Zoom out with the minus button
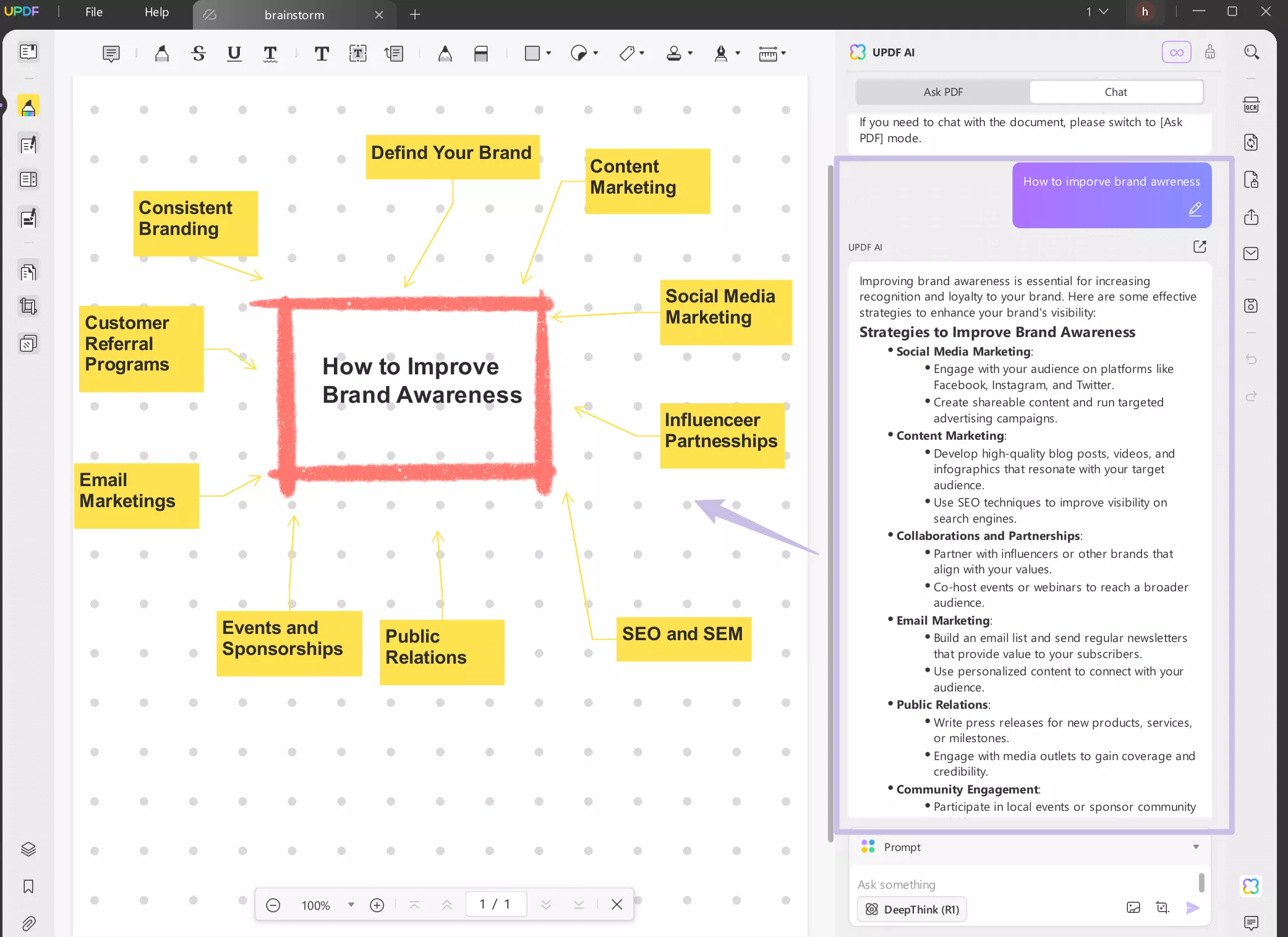Screen dimensions: 1288x937 (273, 905)
